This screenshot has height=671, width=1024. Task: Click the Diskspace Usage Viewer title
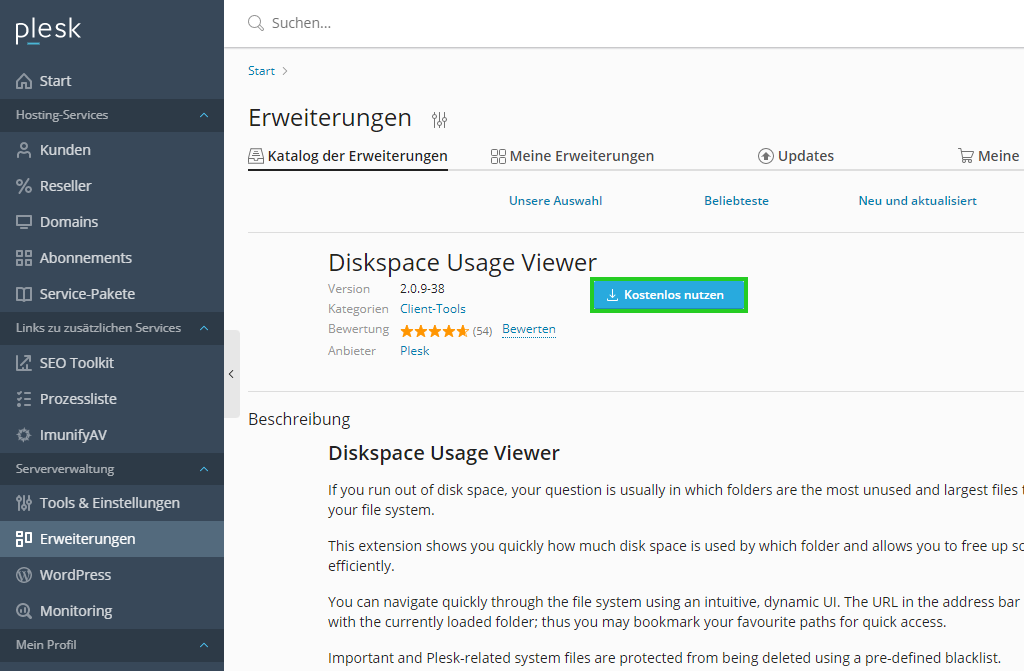coord(462,263)
